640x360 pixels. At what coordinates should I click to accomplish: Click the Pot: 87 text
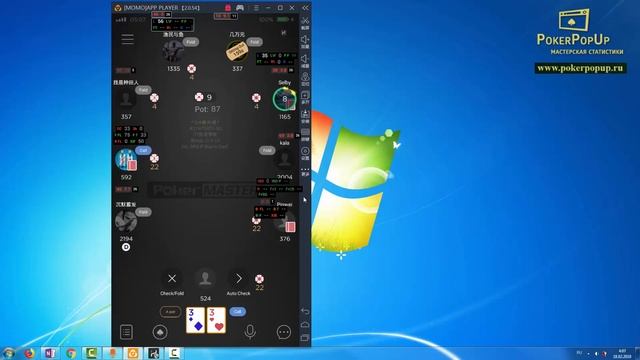coord(207,109)
